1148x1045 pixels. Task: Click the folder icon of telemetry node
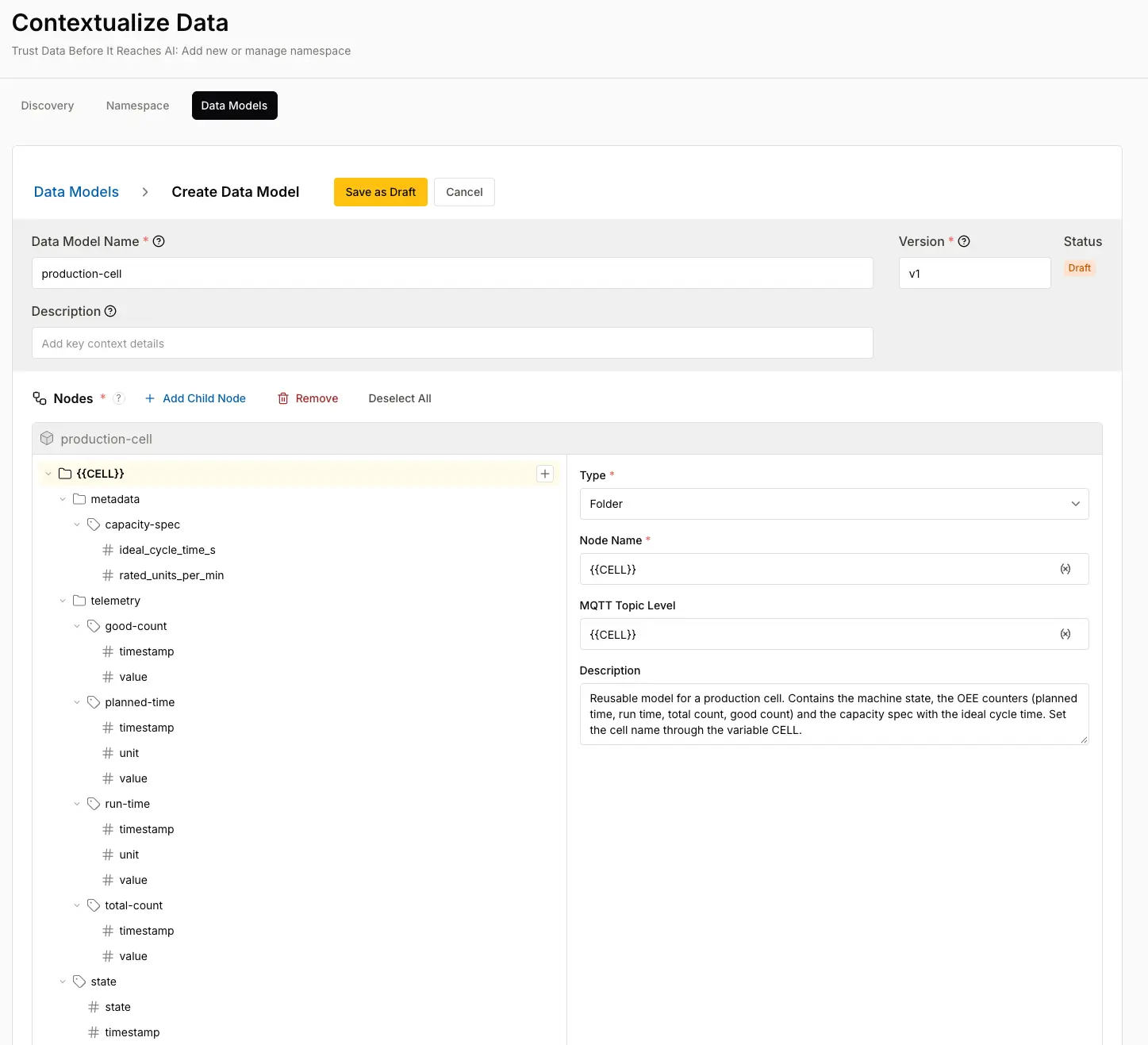[79, 601]
